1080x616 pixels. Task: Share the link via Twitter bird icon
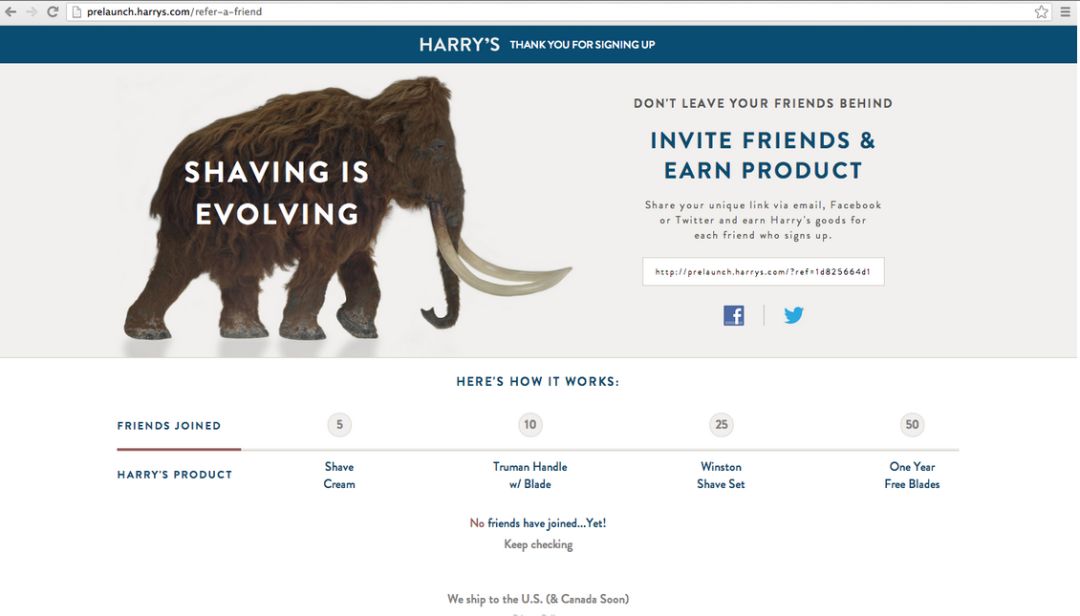(793, 315)
